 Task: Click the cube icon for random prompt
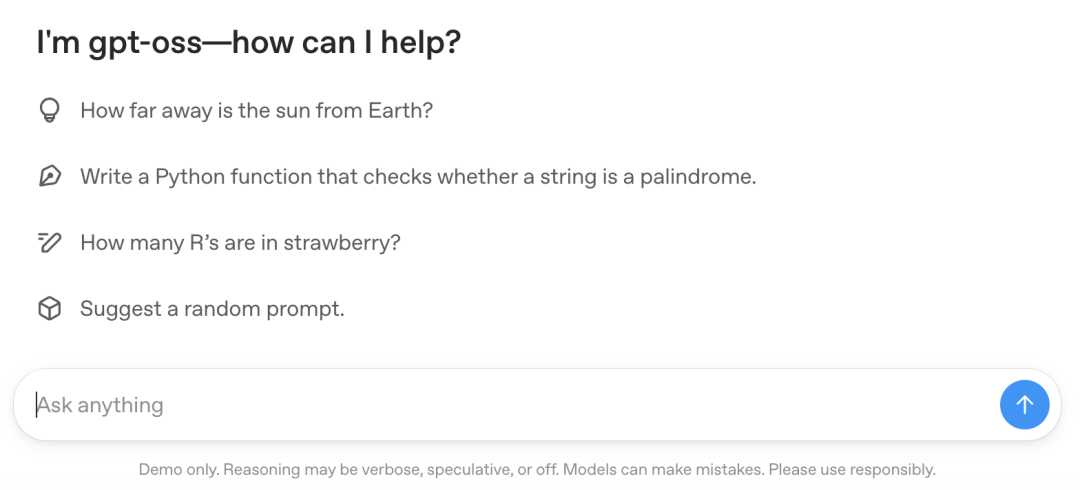50,309
